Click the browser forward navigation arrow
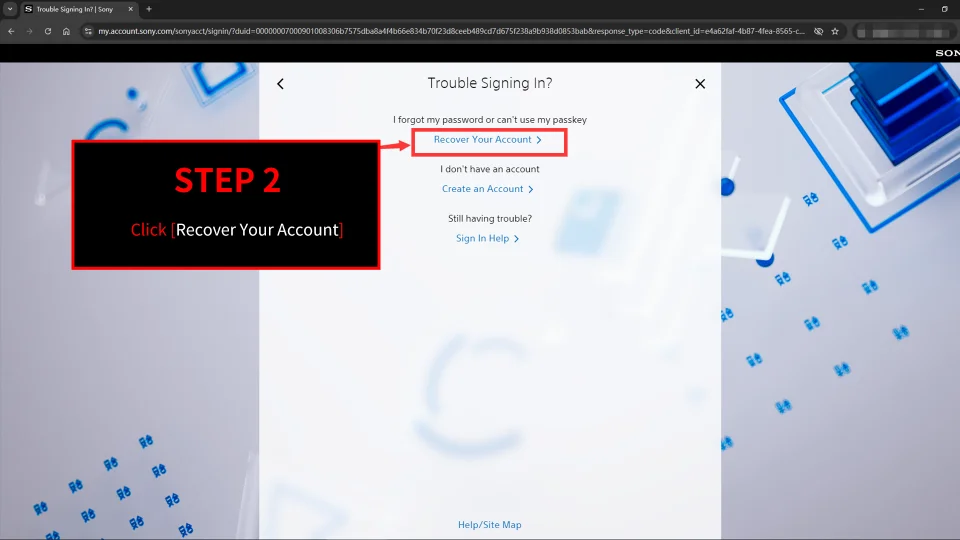Viewport: 960px width, 540px height. point(29,31)
